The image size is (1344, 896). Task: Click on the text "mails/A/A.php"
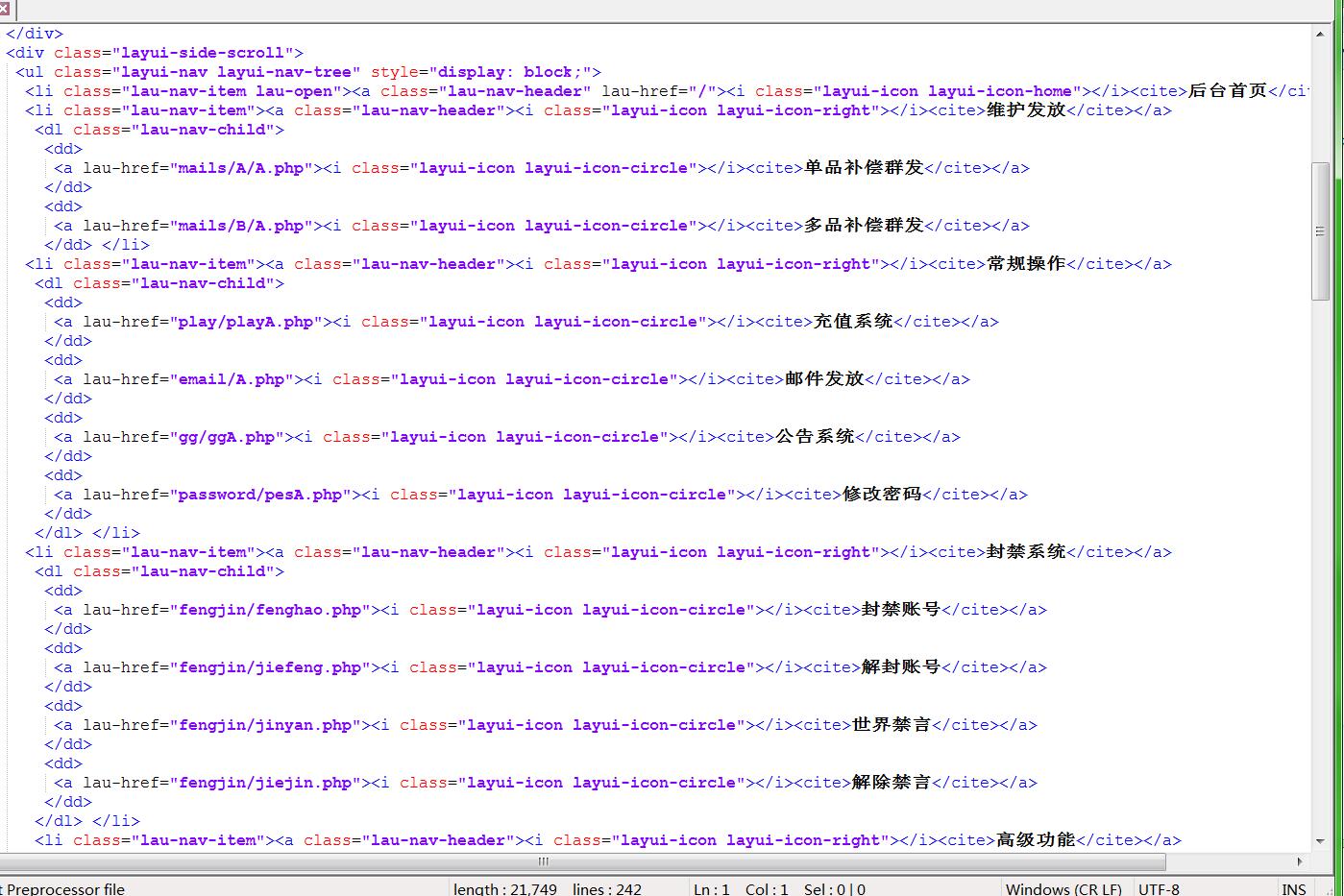point(240,168)
